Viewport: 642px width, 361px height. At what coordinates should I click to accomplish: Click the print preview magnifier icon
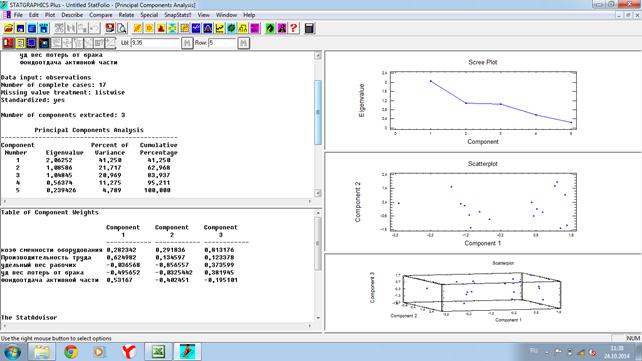click(122, 28)
